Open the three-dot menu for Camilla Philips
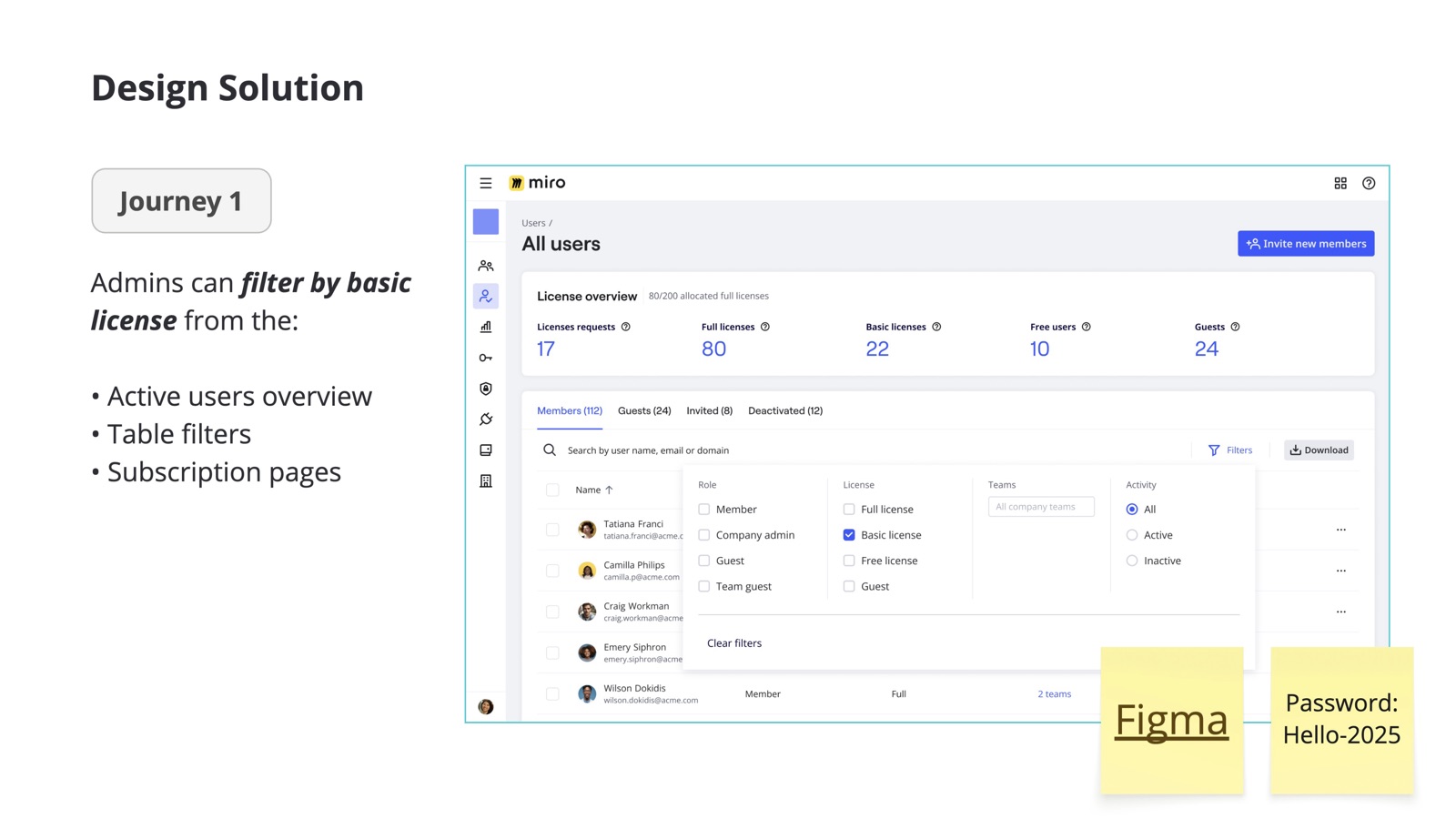The image size is (1456, 819). pos(1341,571)
